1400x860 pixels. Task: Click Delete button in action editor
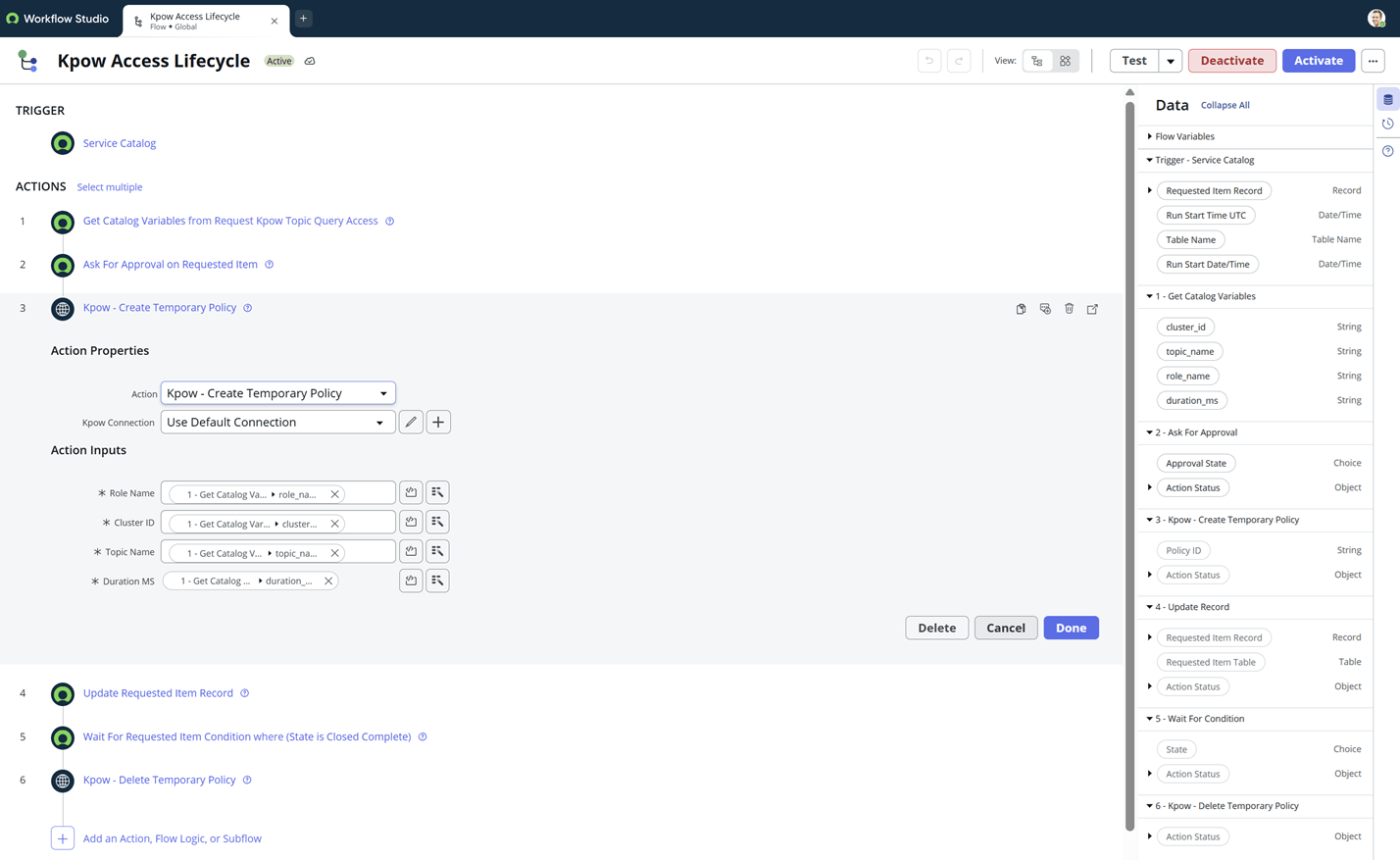936,628
